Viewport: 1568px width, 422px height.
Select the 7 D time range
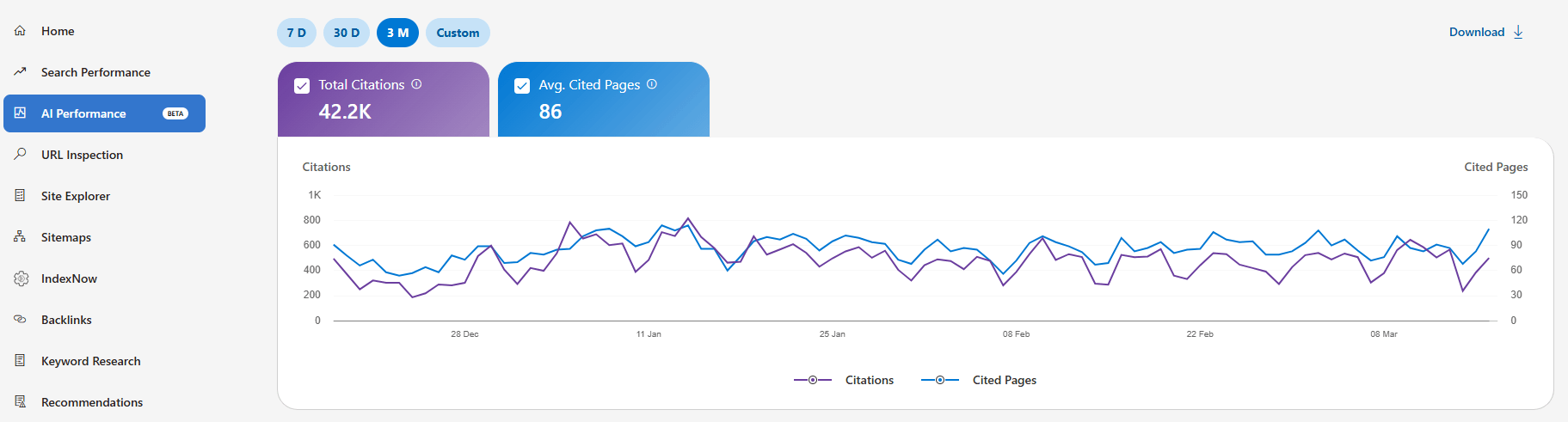coord(297,33)
